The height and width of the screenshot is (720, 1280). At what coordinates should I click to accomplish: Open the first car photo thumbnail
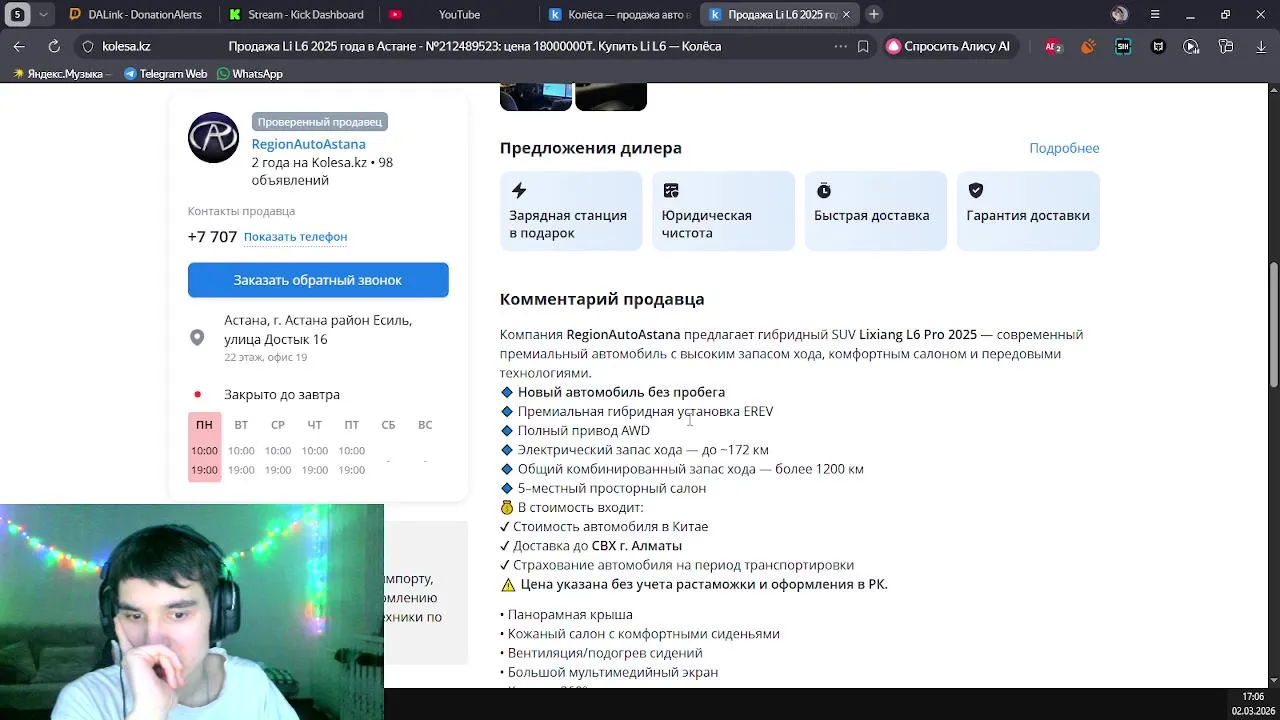point(536,97)
